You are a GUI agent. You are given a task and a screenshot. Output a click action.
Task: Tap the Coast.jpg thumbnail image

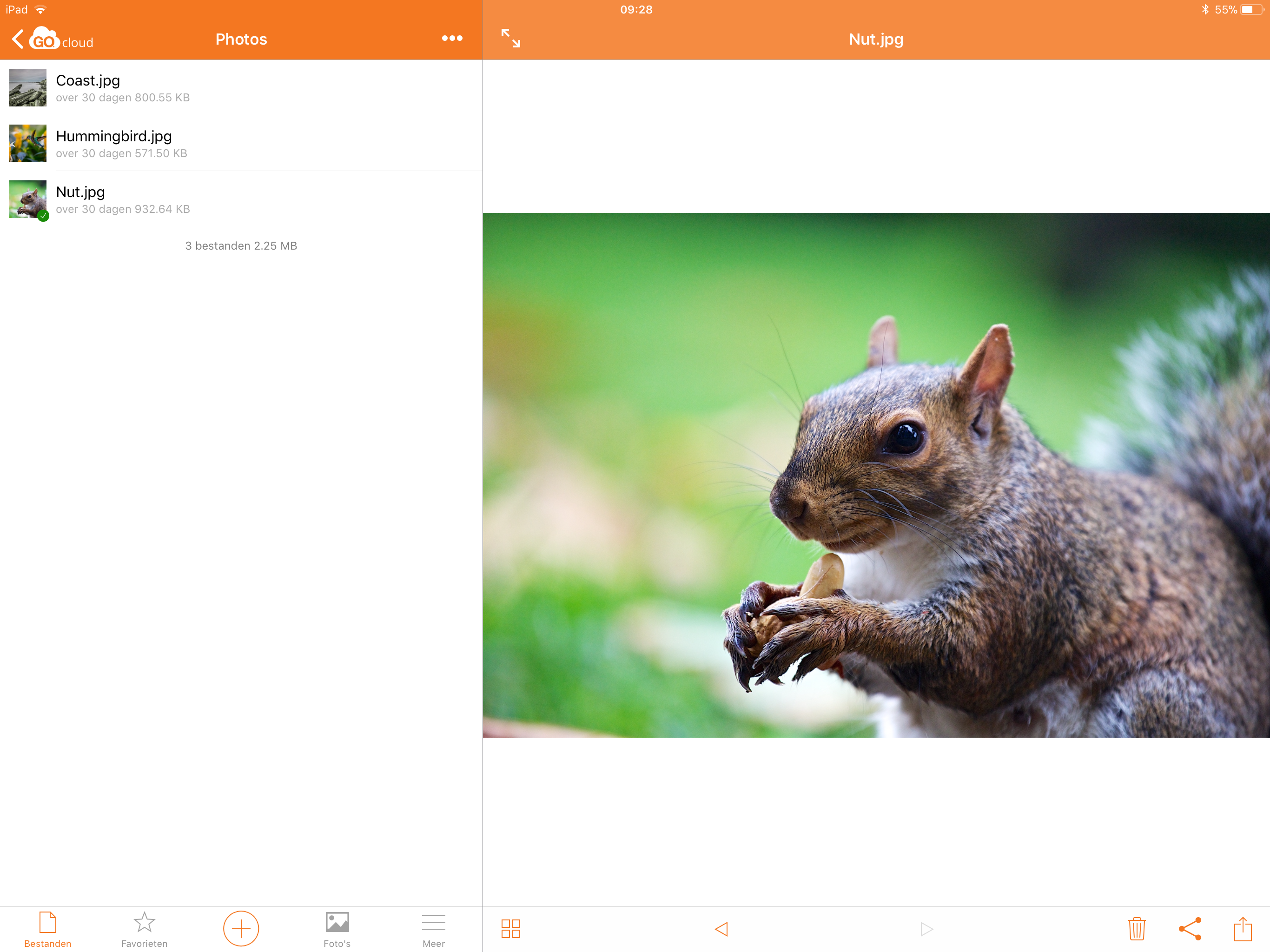(27, 88)
